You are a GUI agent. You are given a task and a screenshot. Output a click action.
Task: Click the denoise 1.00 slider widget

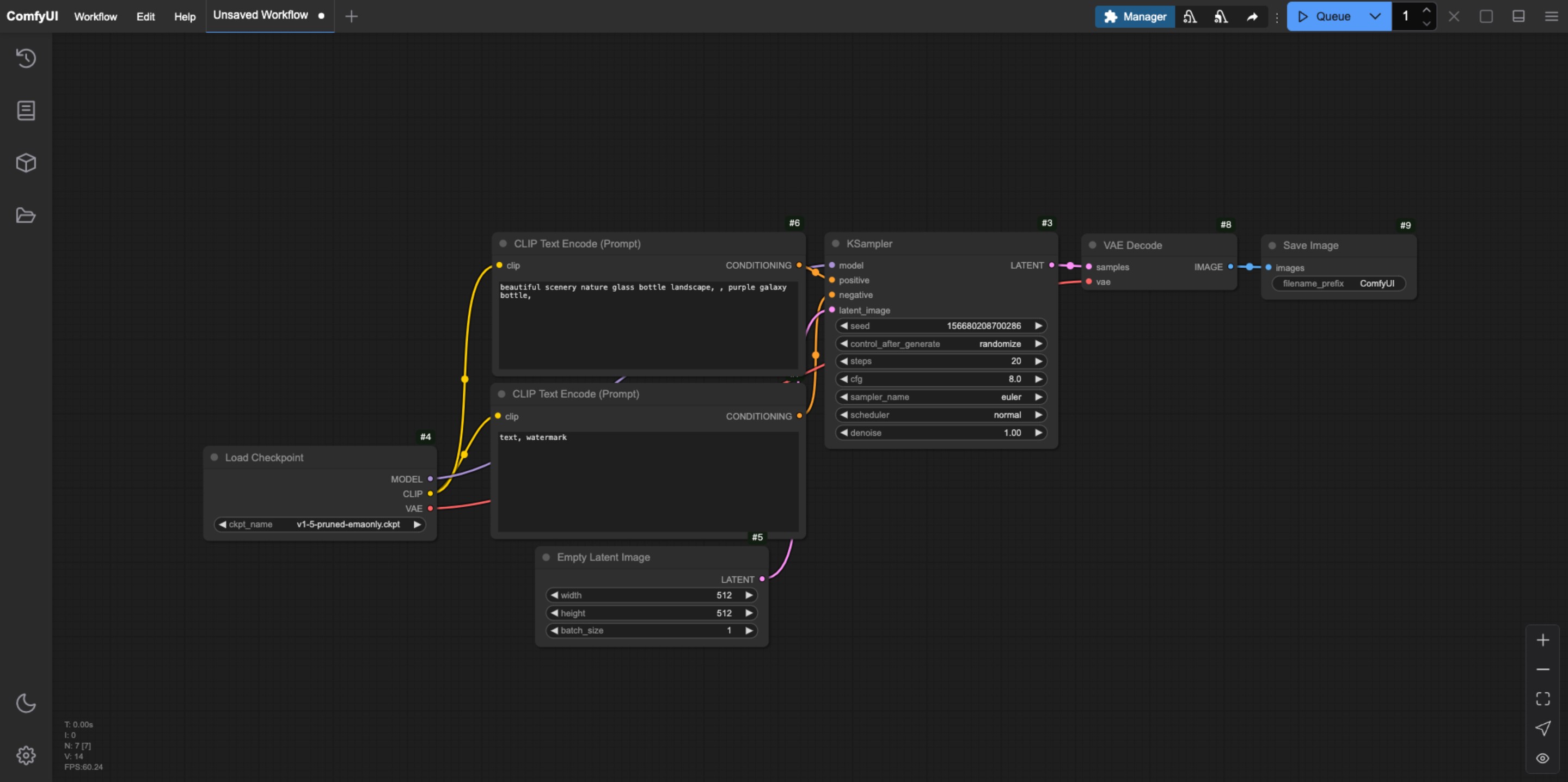coord(941,433)
